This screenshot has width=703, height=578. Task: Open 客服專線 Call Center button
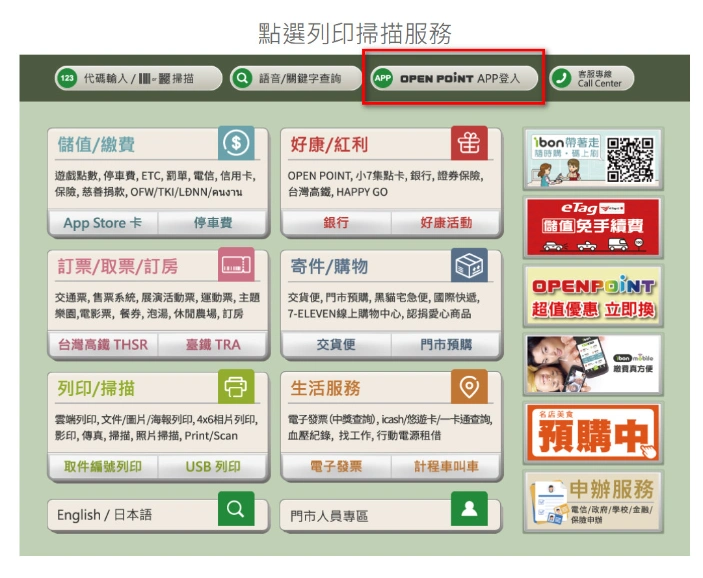(591, 78)
